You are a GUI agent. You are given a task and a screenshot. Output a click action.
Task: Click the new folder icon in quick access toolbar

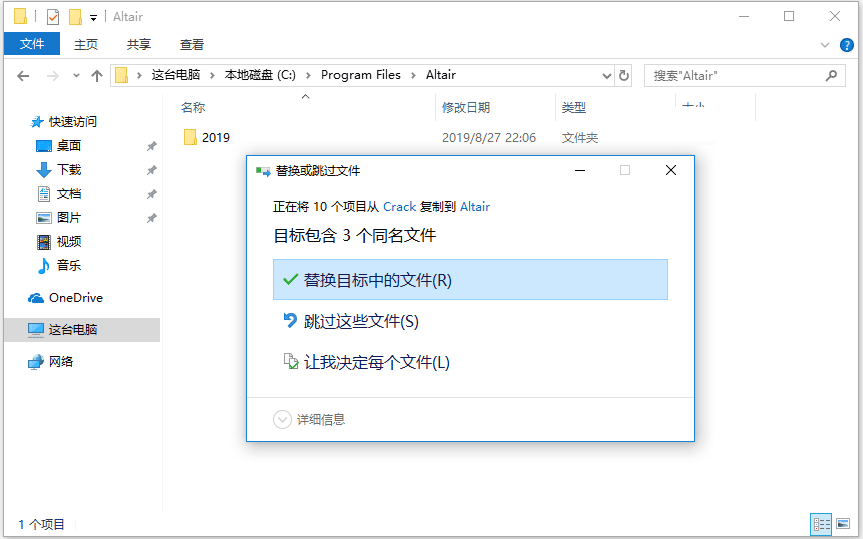click(75, 17)
